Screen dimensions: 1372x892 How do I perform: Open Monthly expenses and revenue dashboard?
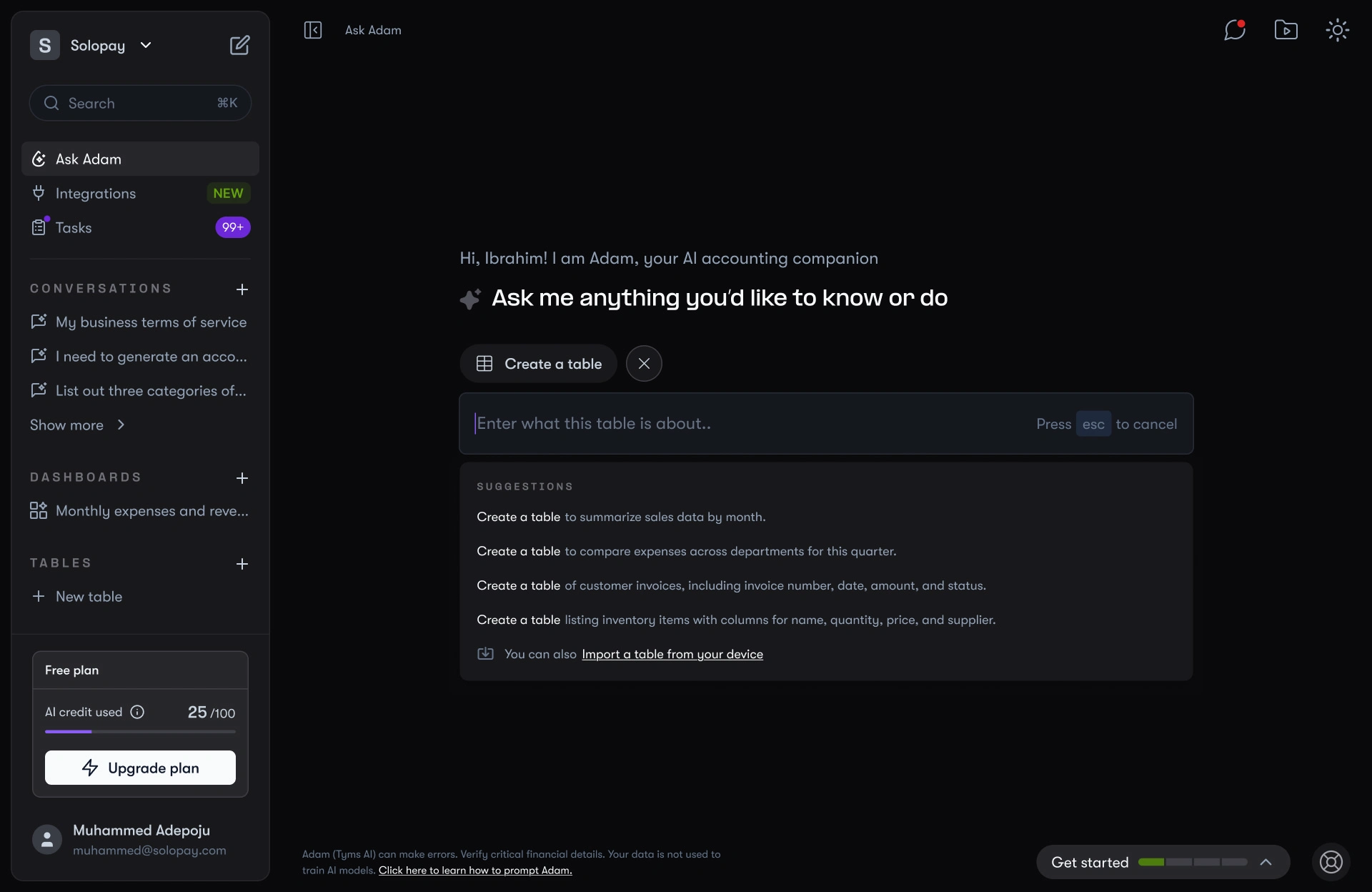tap(151, 511)
